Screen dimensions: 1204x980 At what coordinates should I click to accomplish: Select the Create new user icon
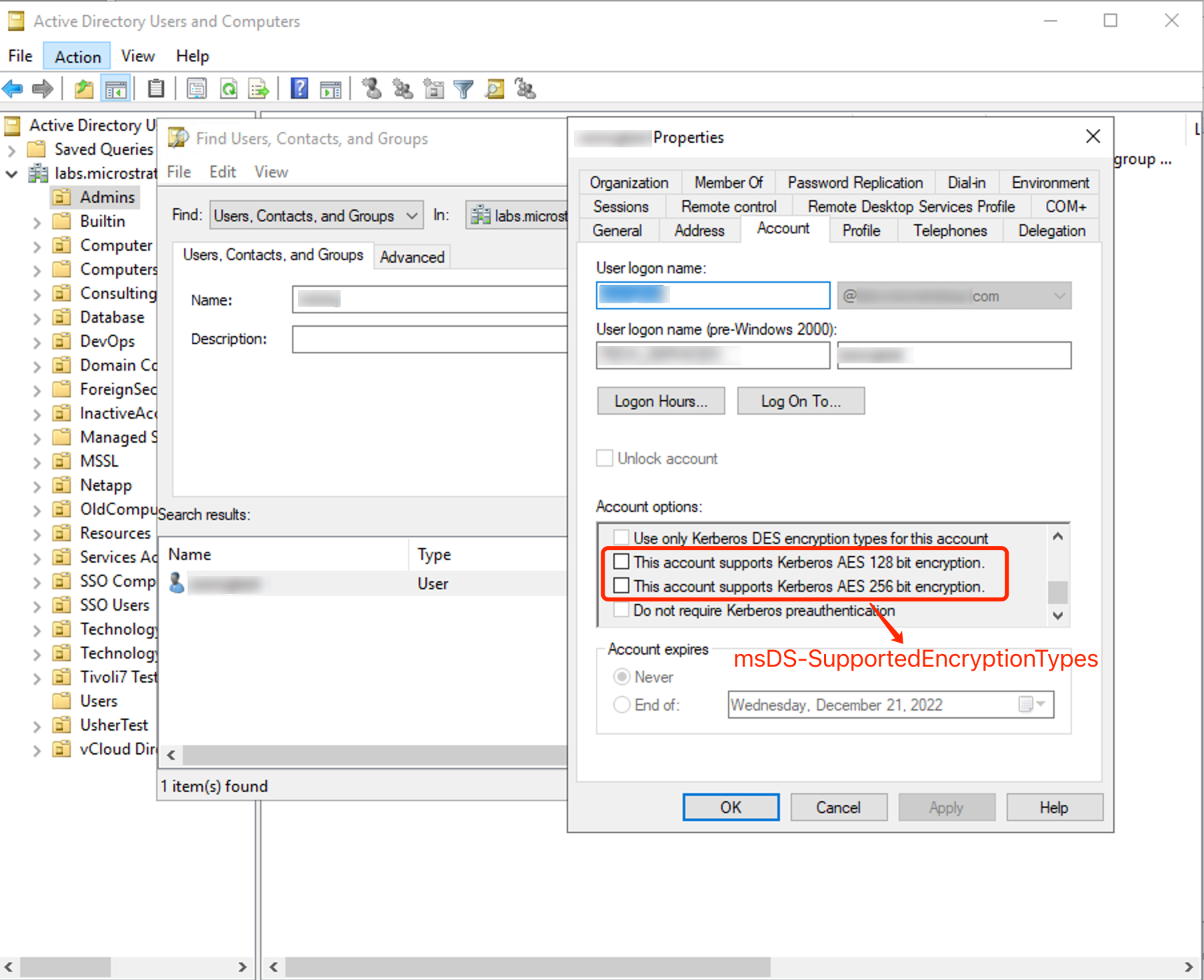click(x=371, y=89)
